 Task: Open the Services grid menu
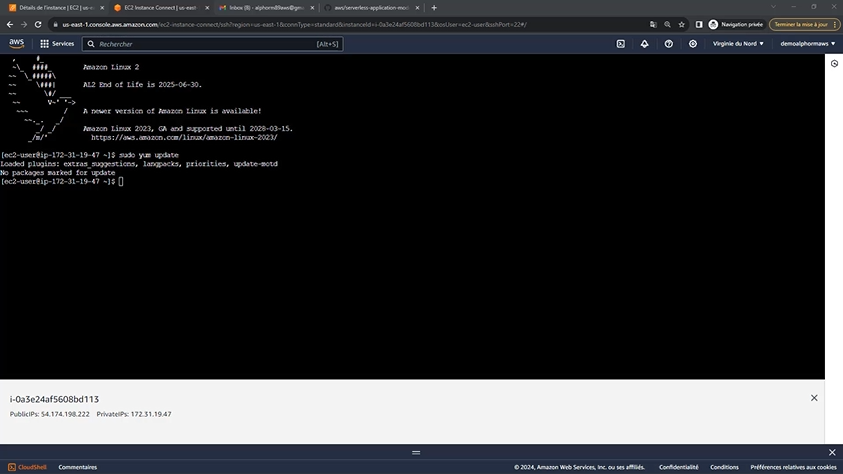pos(57,44)
